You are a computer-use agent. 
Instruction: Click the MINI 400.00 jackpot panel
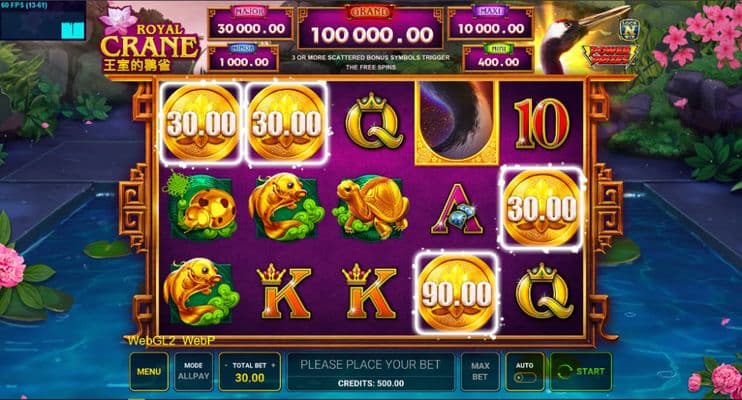(x=498, y=58)
